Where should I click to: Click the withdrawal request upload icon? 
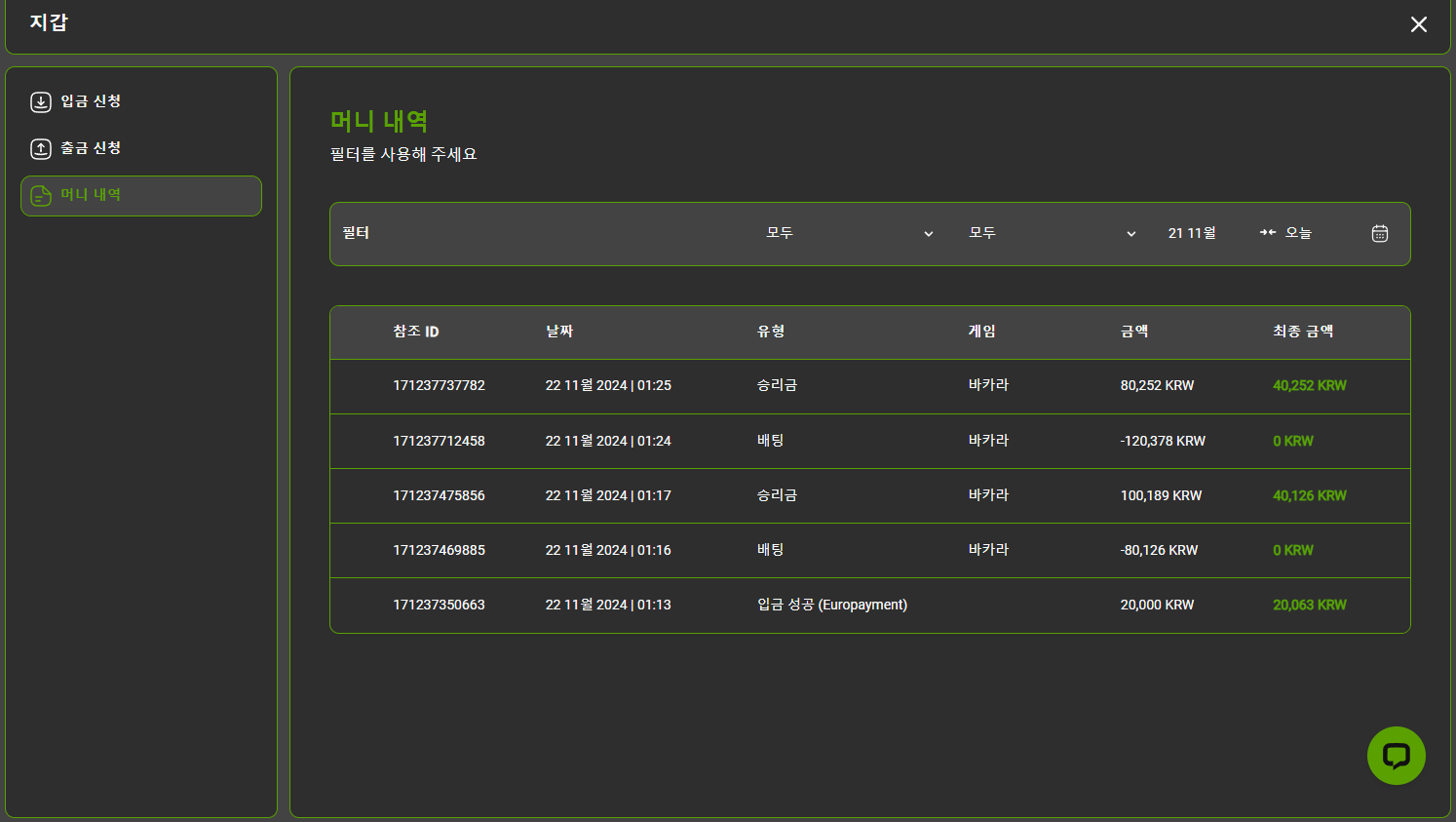(41, 148)
